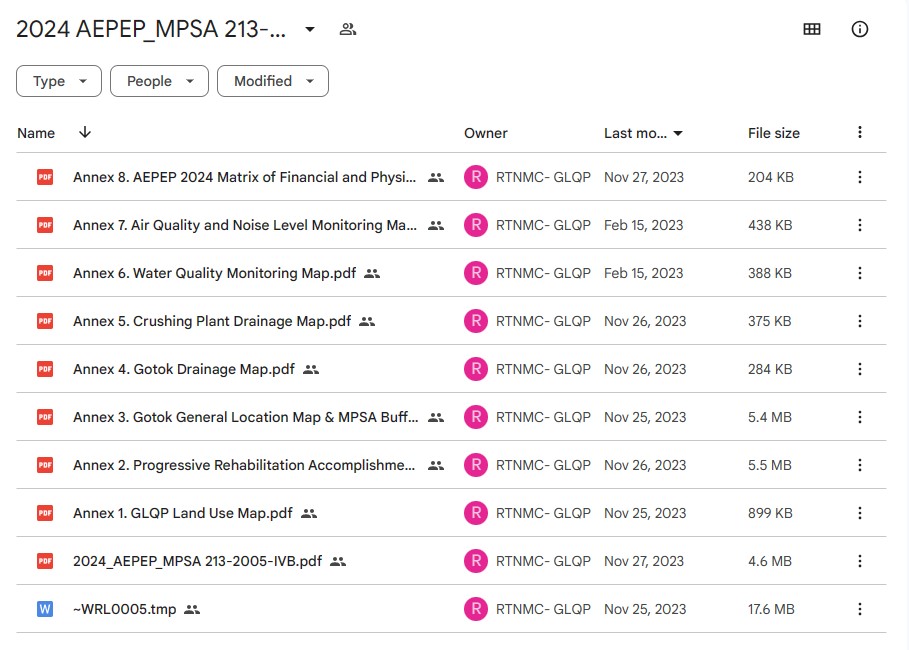Click the PDF icon of Annex 4 Gotok Drainage Map
Screen dimensions: 909x650
tap(45, 369)
